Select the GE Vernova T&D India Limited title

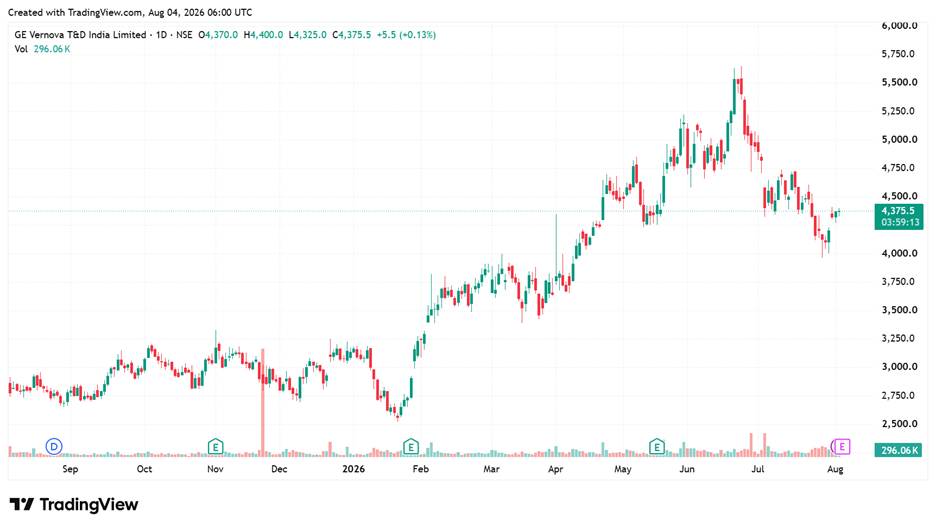[80, 35]
